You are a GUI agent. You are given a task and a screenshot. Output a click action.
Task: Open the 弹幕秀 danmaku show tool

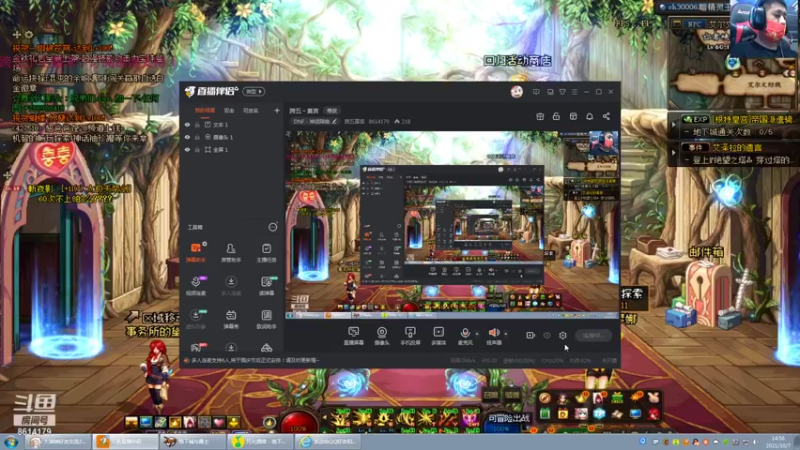click(x=231, y=318)
